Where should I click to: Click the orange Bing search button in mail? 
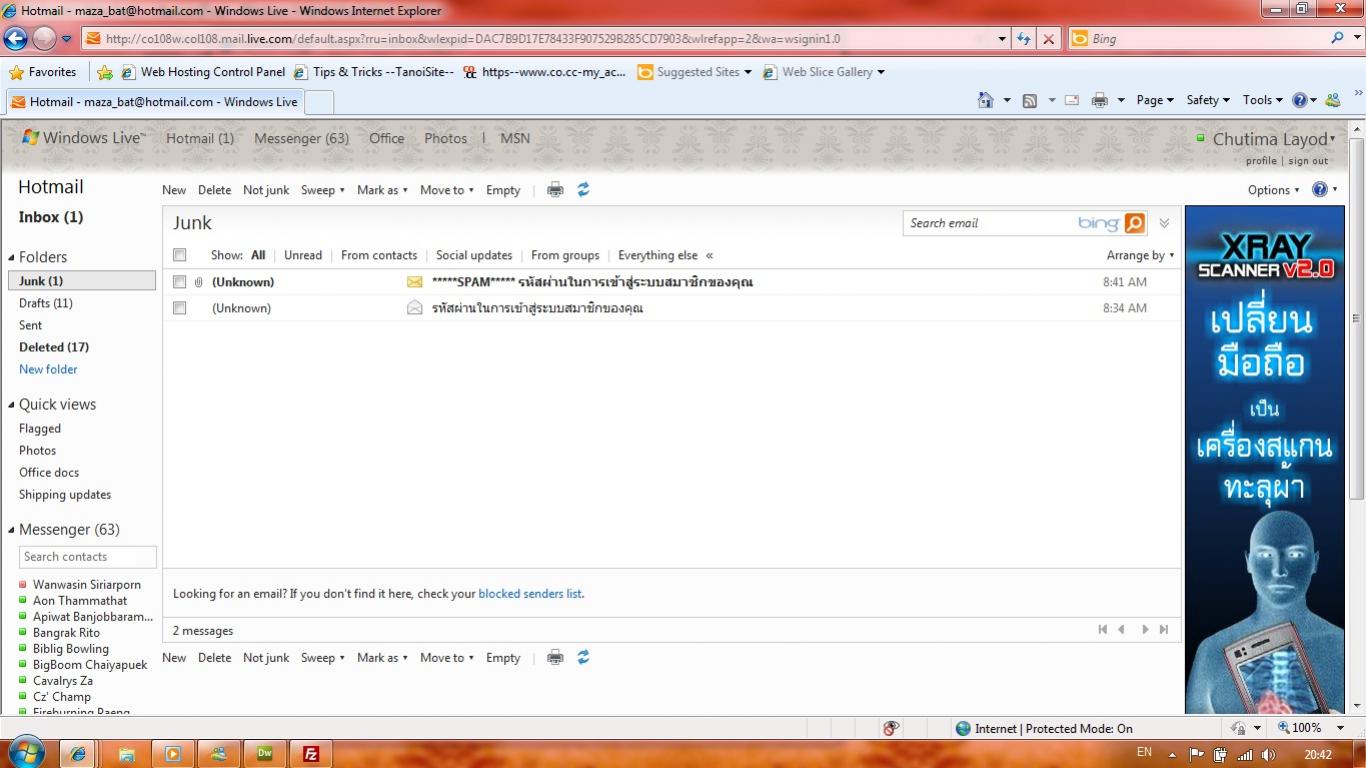click(1134, 223)
